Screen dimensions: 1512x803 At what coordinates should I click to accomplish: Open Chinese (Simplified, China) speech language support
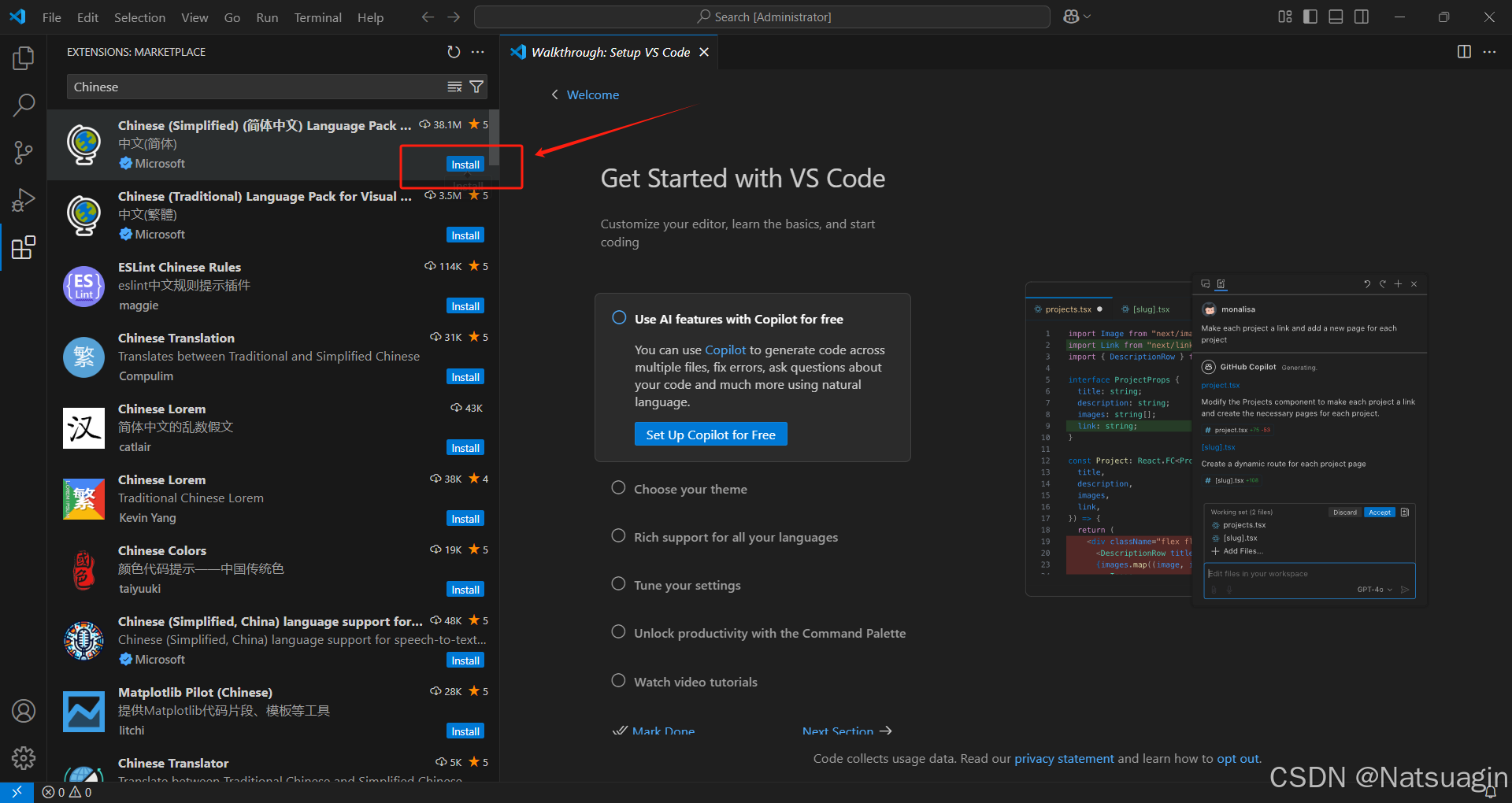(273, 641)
